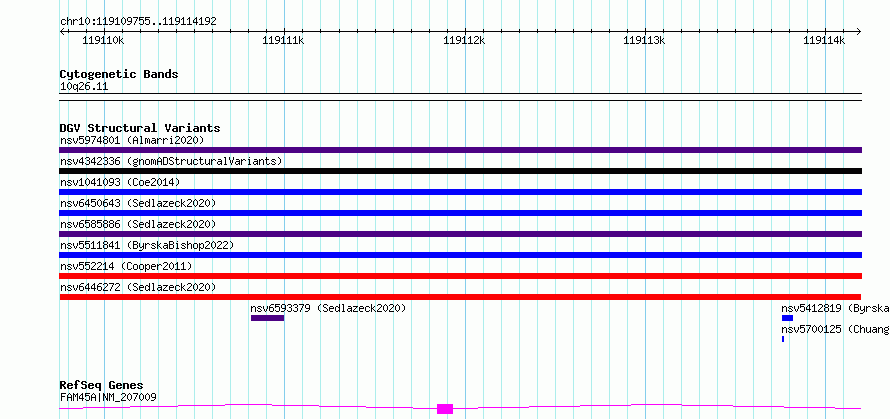890x419 pixels.
Task: Select the purple nsv6585886 variant bar
Action: coord(460,234)
